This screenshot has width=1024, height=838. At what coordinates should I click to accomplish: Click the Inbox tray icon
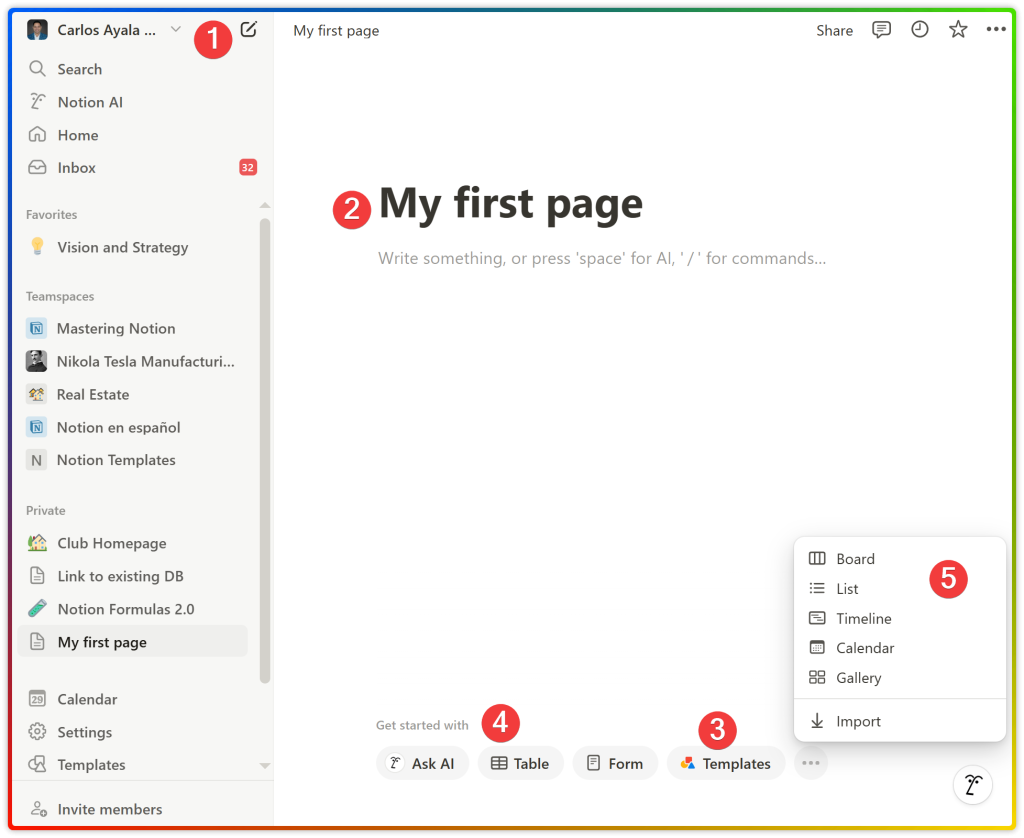pyautogui.click(x=37, y=168)
